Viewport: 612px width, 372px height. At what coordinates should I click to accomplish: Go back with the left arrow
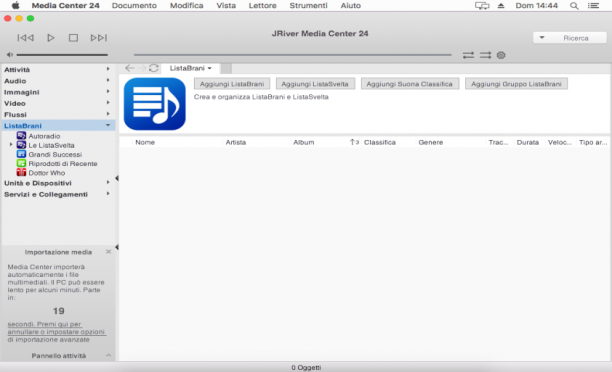tap(130, 68)
